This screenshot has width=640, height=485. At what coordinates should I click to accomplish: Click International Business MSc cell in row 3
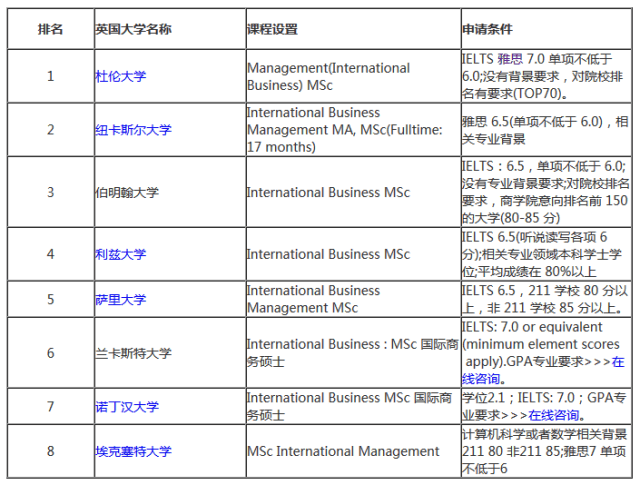[x=353, y=192]
